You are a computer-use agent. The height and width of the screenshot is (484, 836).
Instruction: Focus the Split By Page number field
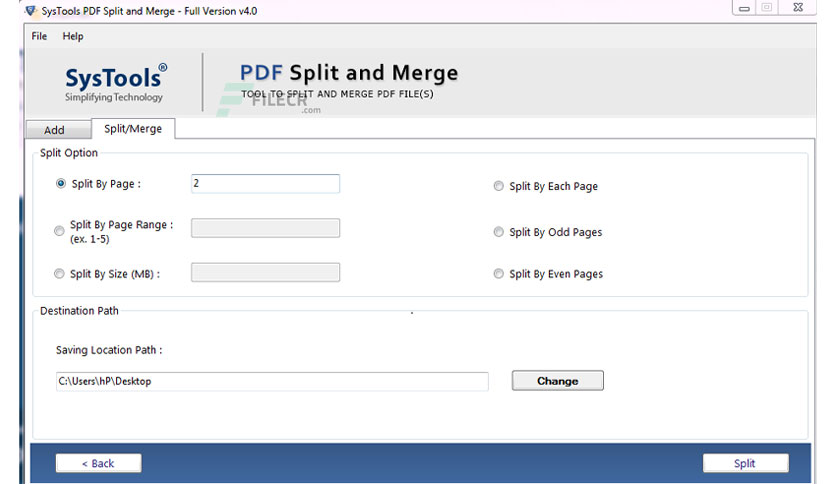[x=265, y=183]
